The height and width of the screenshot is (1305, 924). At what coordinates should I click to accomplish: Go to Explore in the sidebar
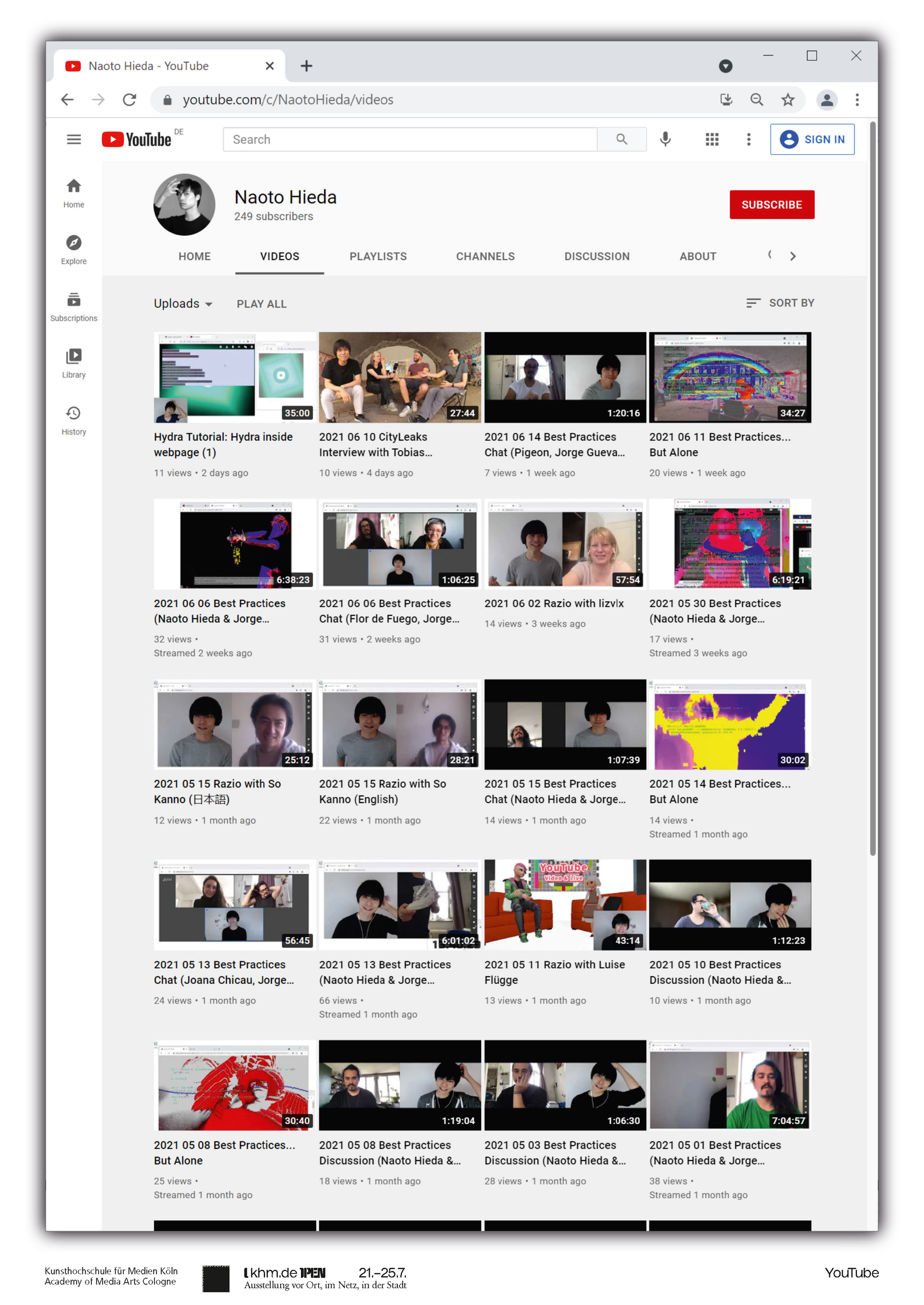[x=74, y=249]
